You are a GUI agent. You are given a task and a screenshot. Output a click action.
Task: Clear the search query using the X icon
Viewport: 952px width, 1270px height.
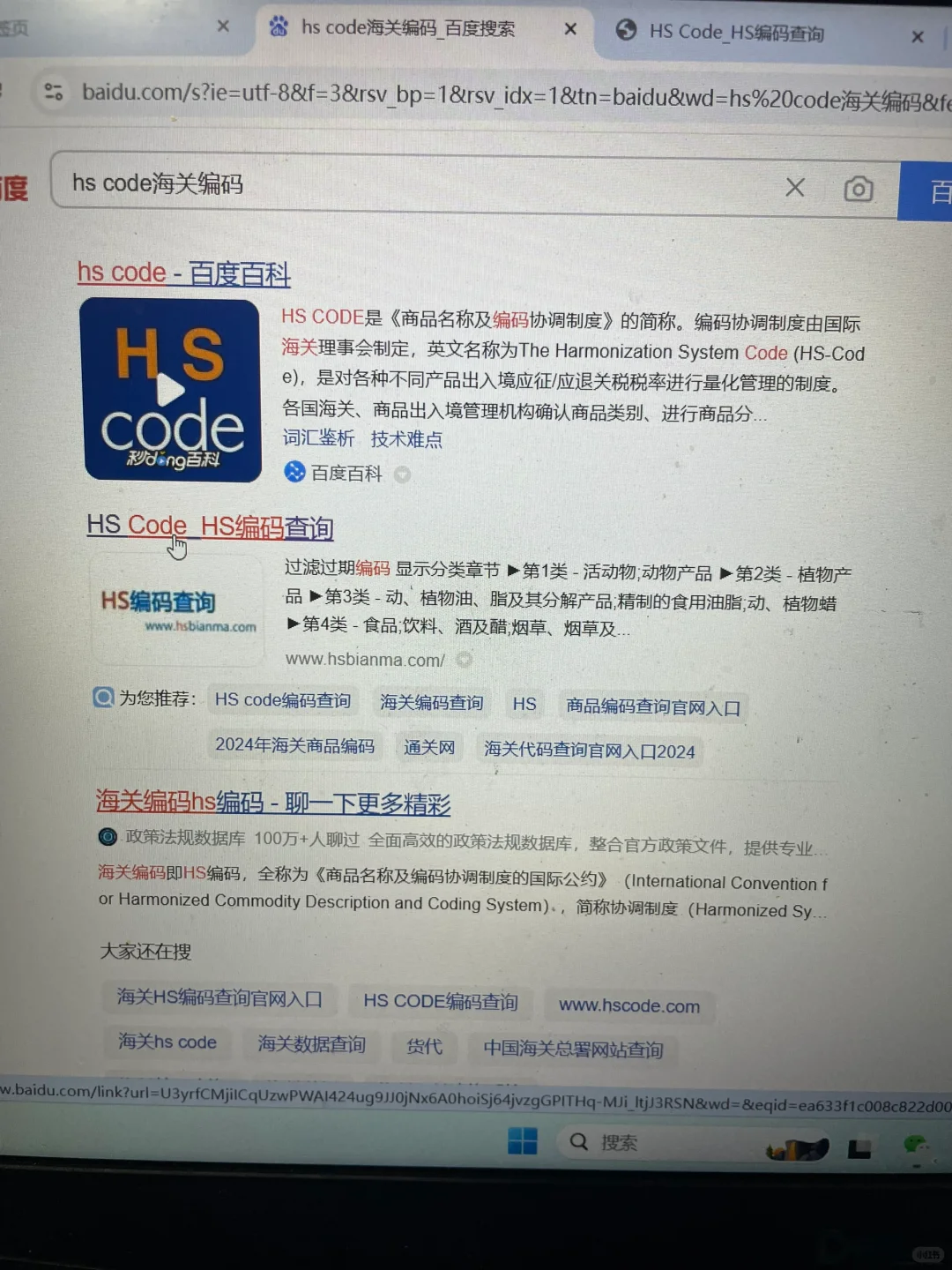(x=795, y=187)
